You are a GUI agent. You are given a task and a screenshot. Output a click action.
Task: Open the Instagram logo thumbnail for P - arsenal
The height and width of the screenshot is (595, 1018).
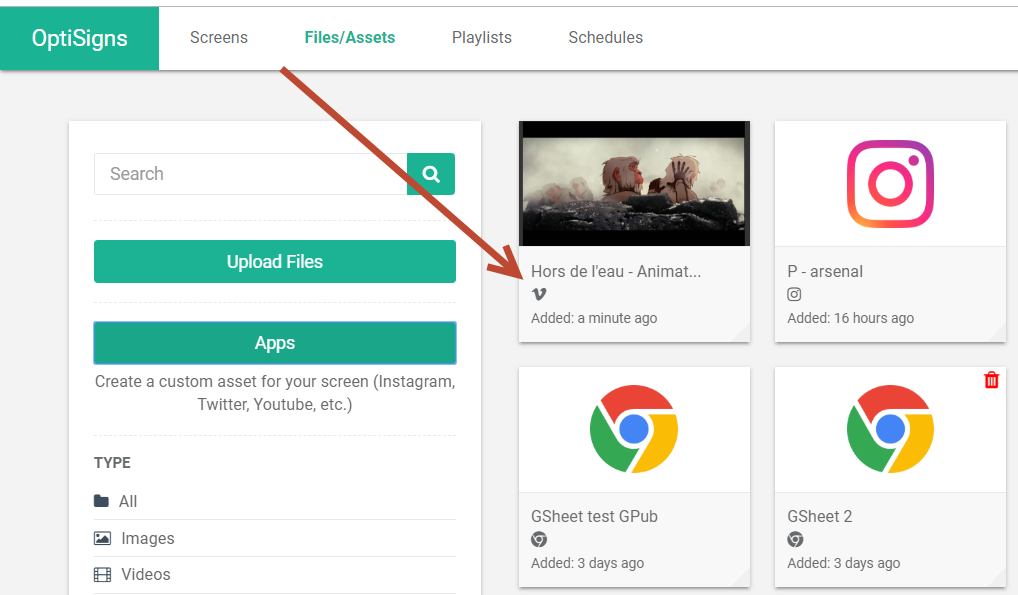tap(890, 183)
